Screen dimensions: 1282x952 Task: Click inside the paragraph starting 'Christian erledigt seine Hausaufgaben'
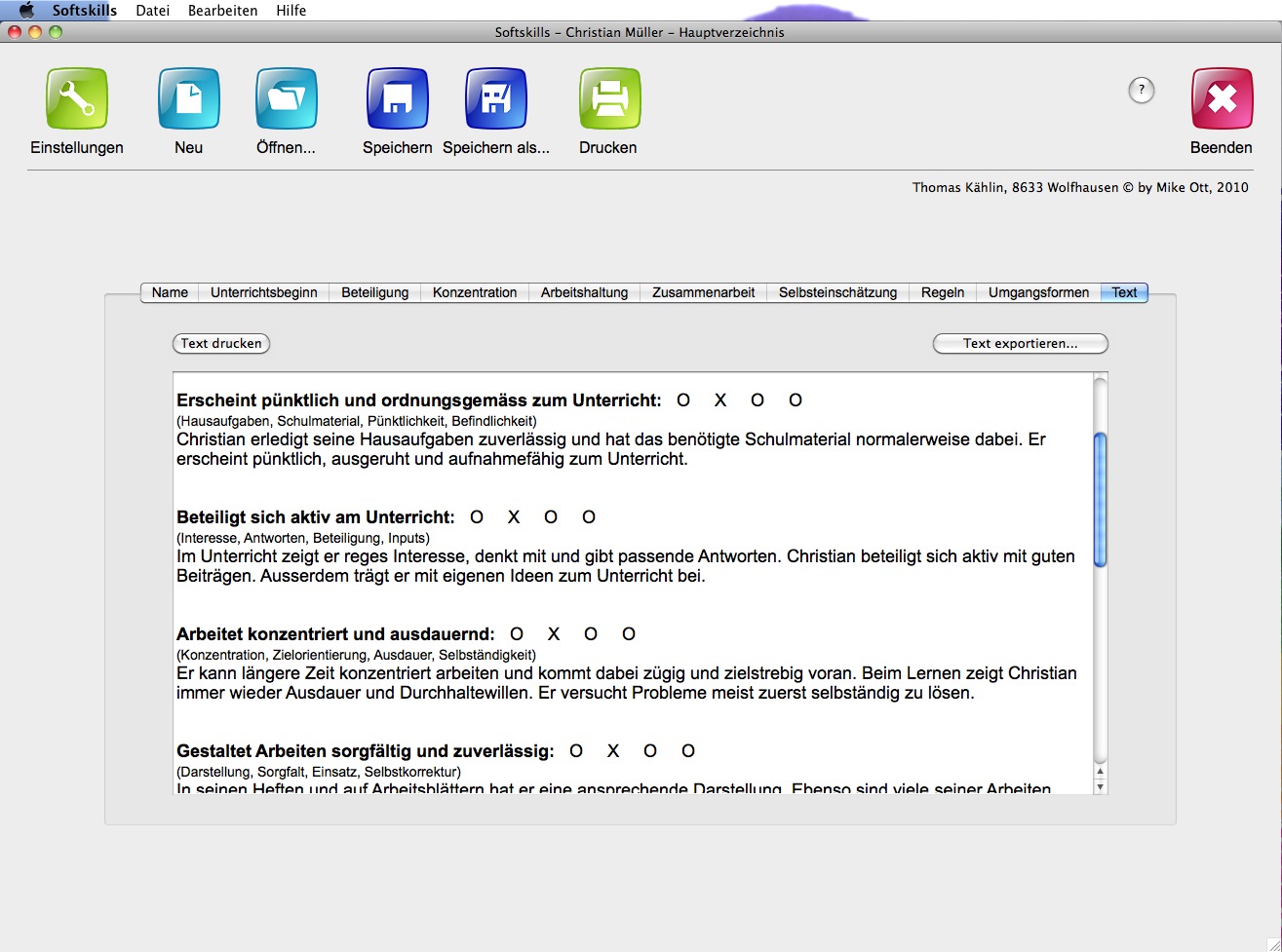click(611, 449)
